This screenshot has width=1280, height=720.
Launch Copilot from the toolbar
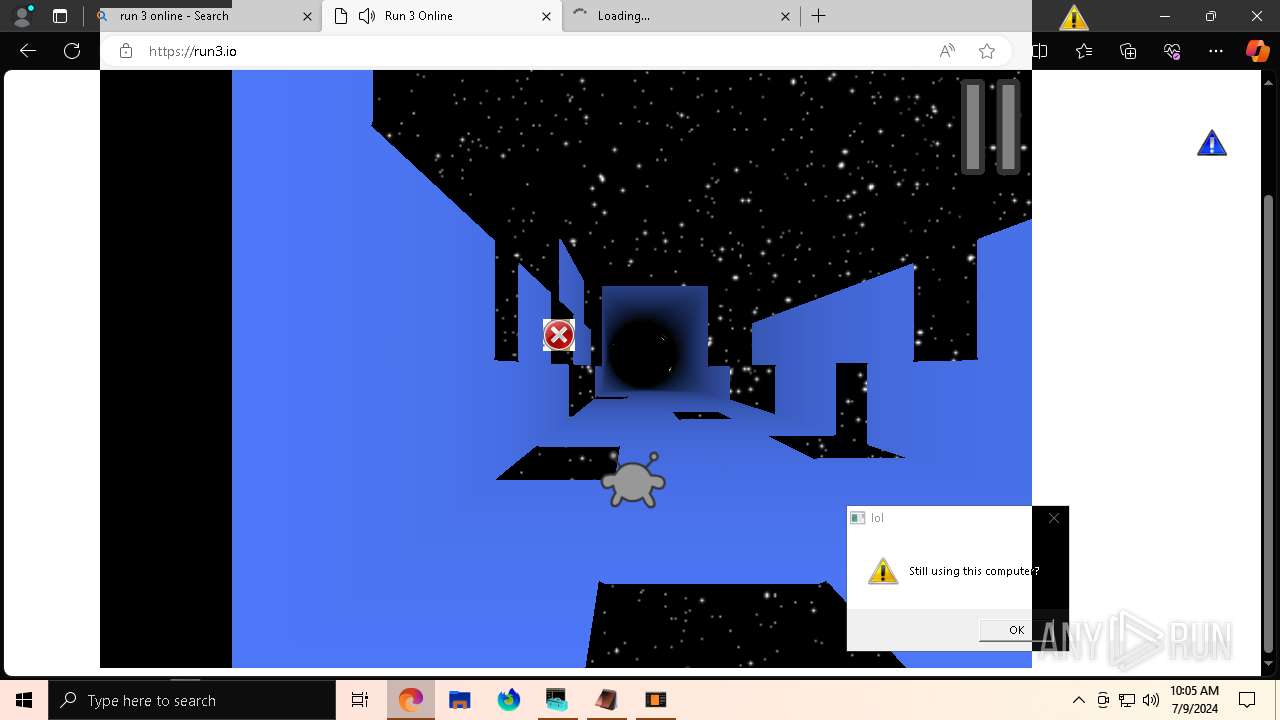pos(1257,51)
